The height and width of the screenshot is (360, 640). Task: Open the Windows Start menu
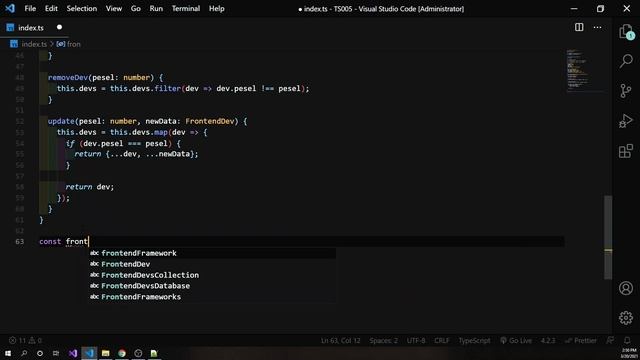8,353
